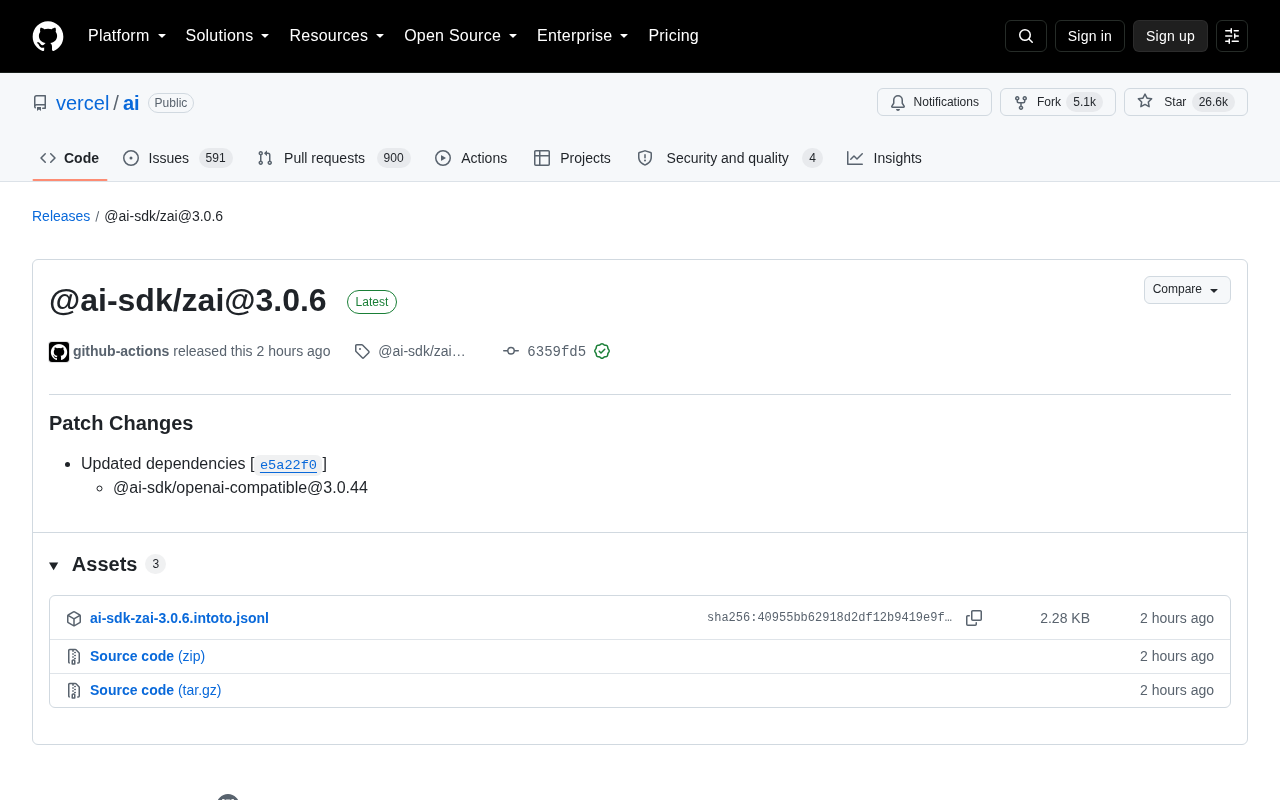Open the appearance settings sliders icon
The height and width of the screenshot is (800, 1280).
[1232, 36]
